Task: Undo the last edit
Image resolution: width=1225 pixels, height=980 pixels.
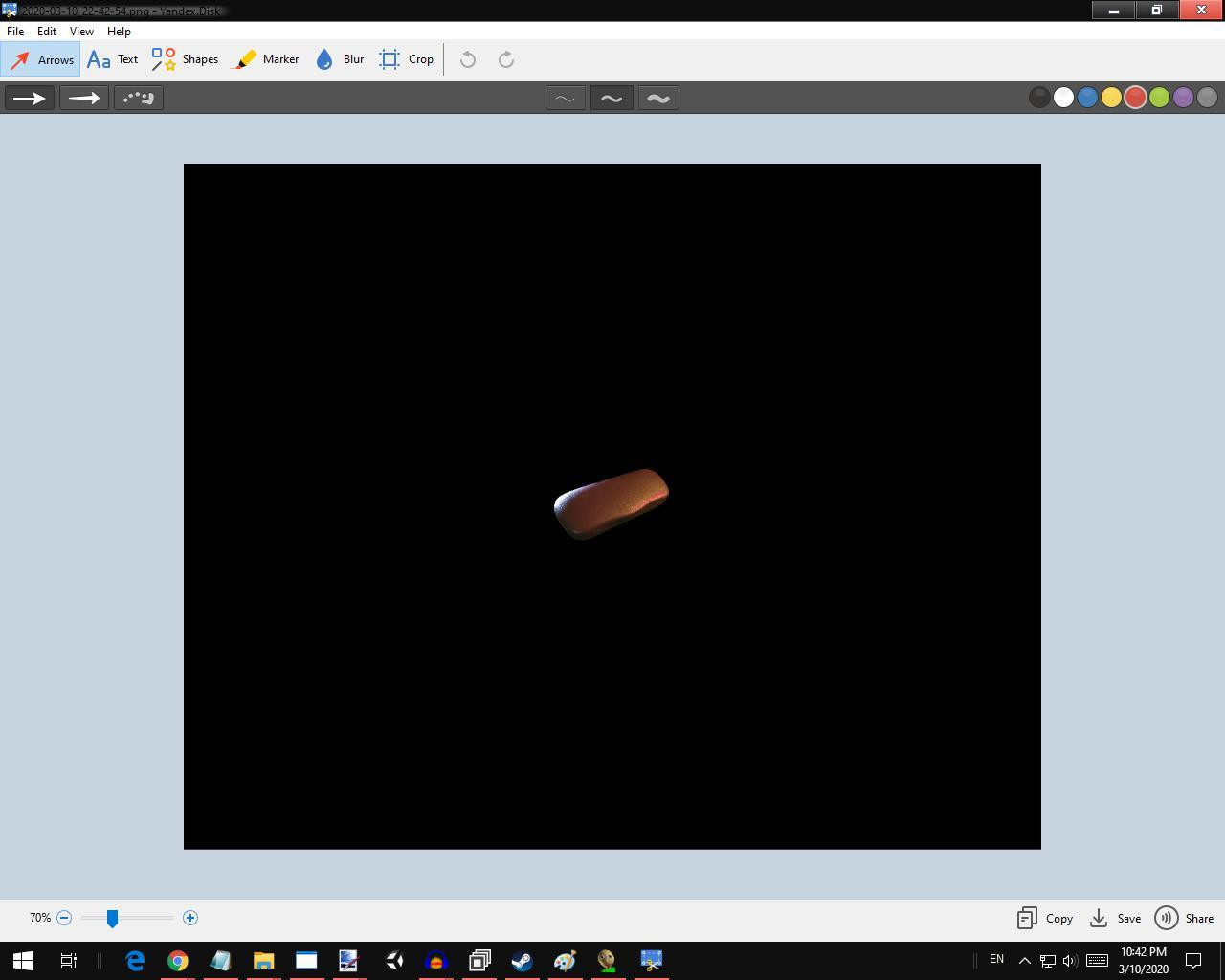Action: [468, 59]
